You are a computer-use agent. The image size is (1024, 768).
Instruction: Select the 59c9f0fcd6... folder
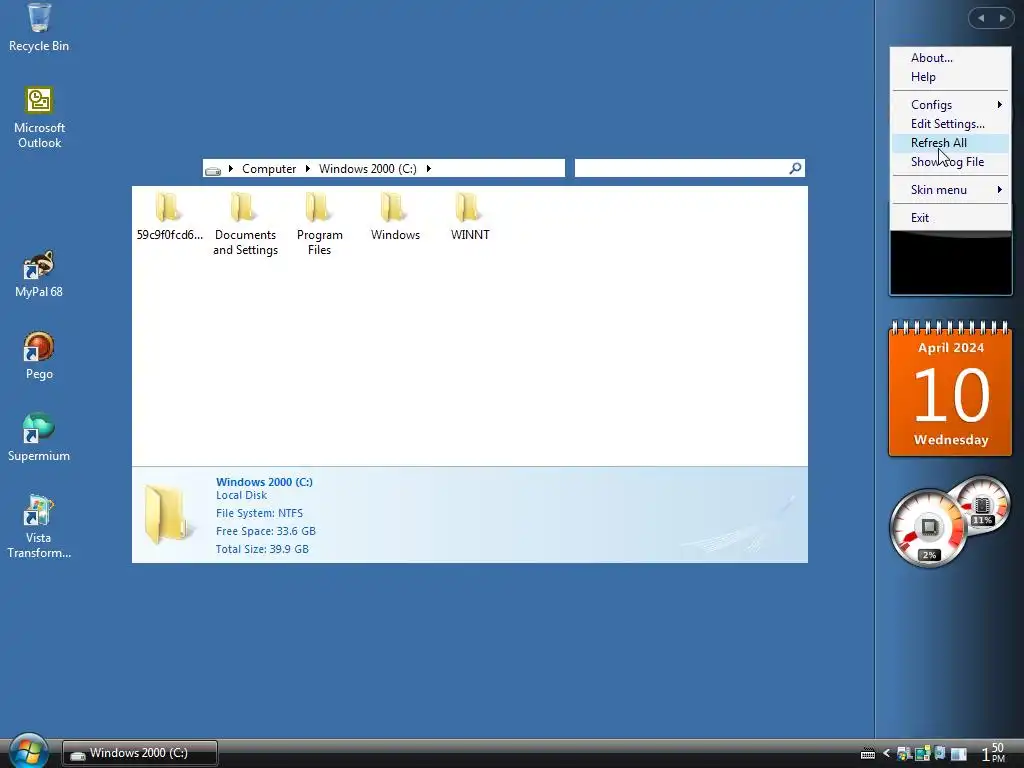point(169,217)
